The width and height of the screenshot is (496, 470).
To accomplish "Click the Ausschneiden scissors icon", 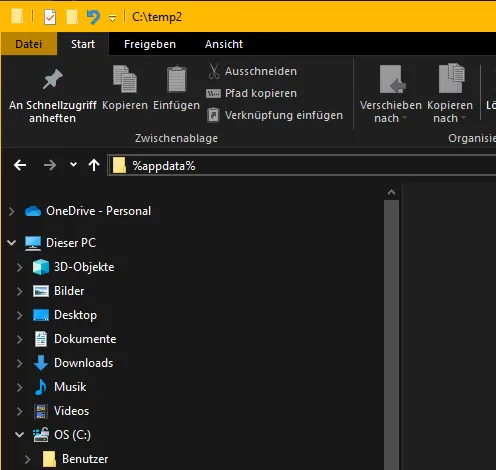I will (214, 71).
